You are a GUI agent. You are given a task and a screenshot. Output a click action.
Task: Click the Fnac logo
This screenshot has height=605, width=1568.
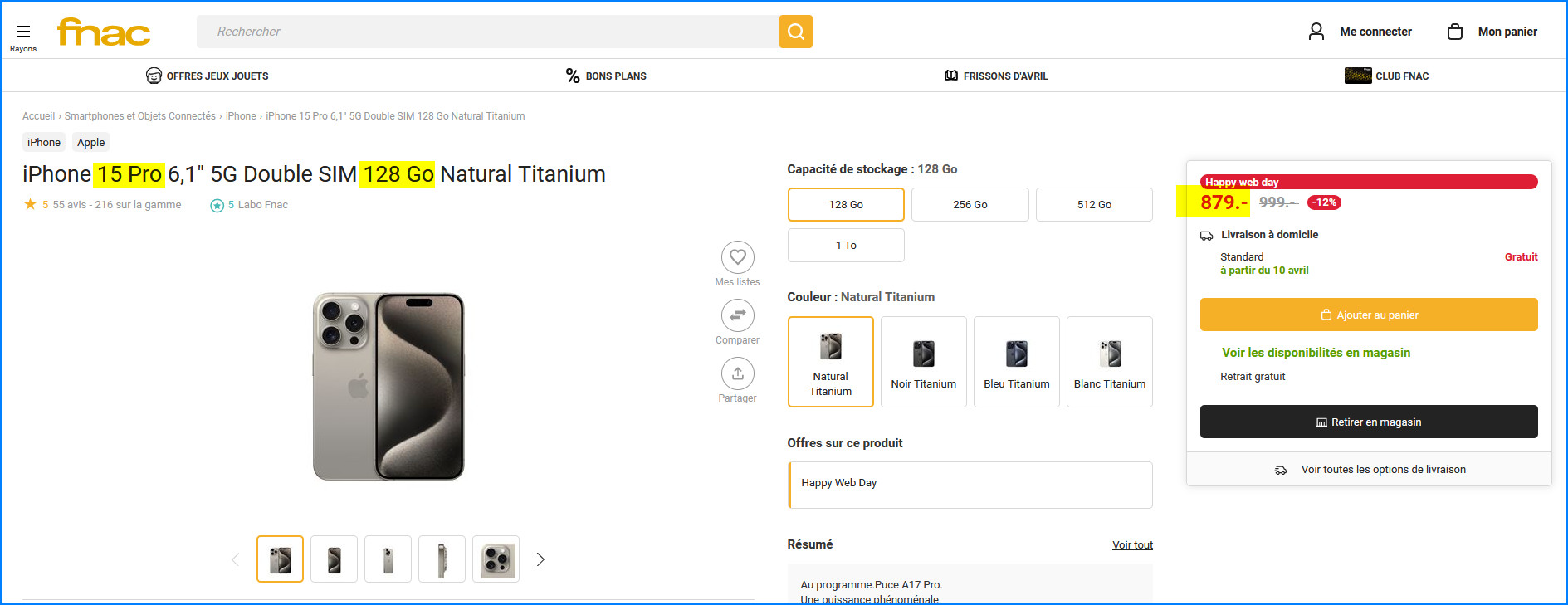(104, 32)
